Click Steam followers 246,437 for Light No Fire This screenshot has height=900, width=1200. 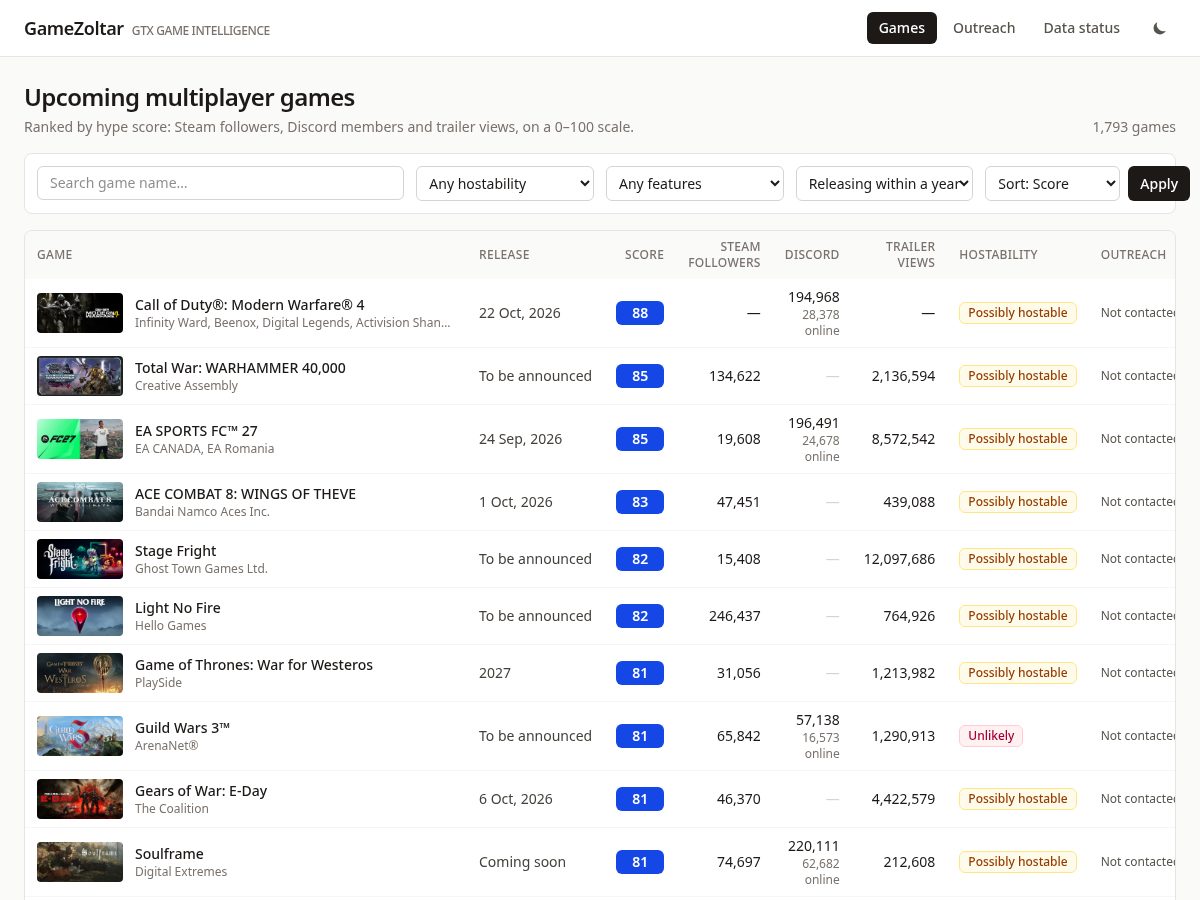coord(735,616)
